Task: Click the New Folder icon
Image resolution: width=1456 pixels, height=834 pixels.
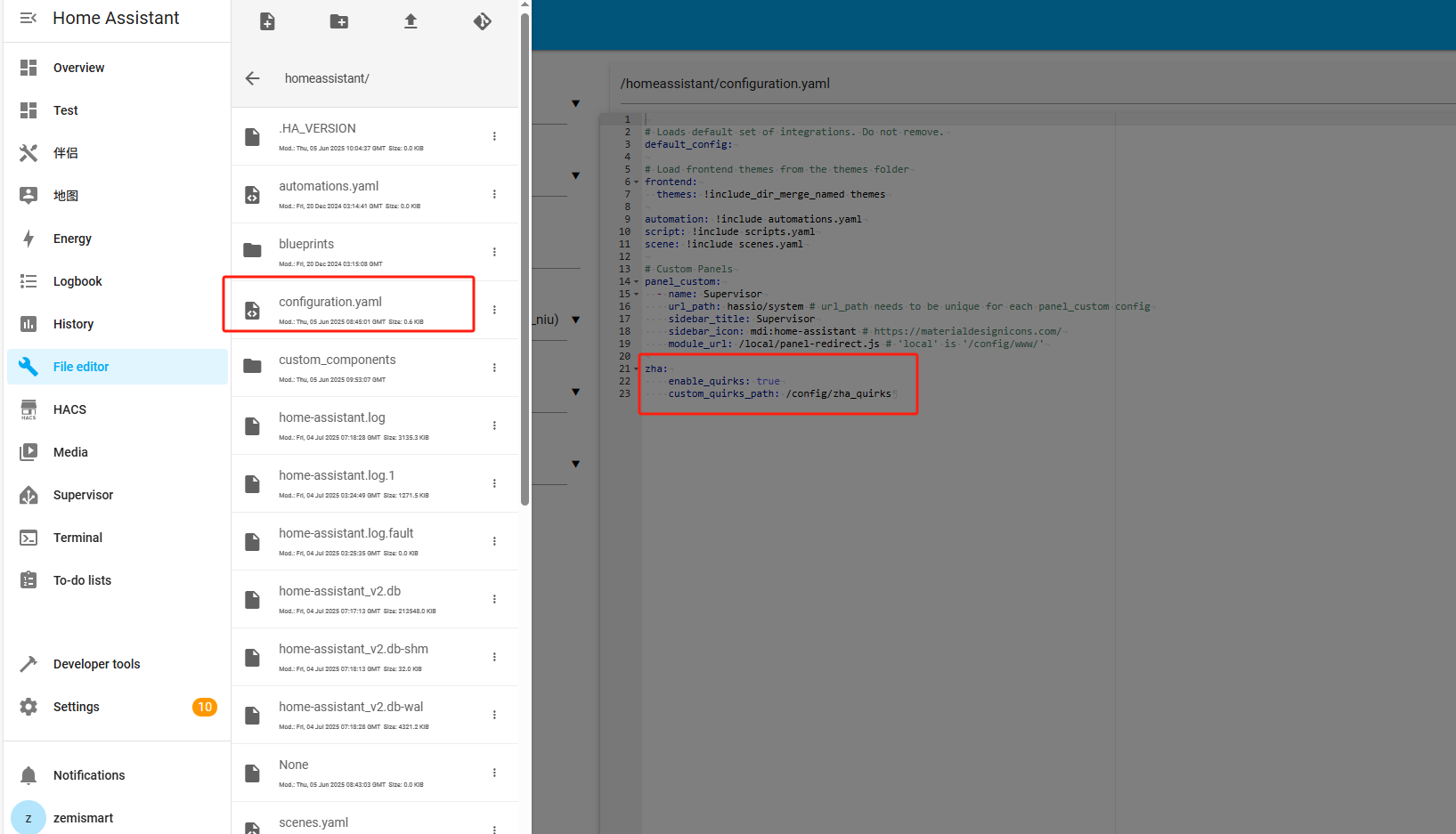Action: [339, 21]
